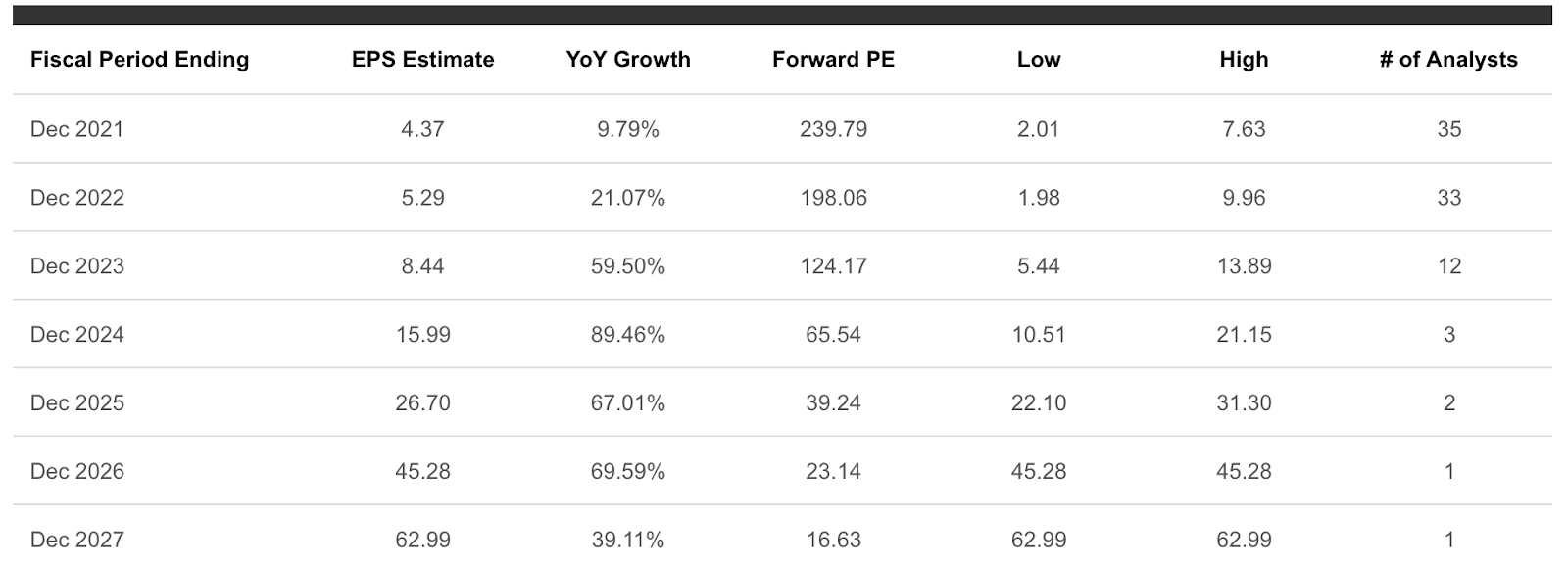Select the Dec 2025 row label

(x=77, y=403)
